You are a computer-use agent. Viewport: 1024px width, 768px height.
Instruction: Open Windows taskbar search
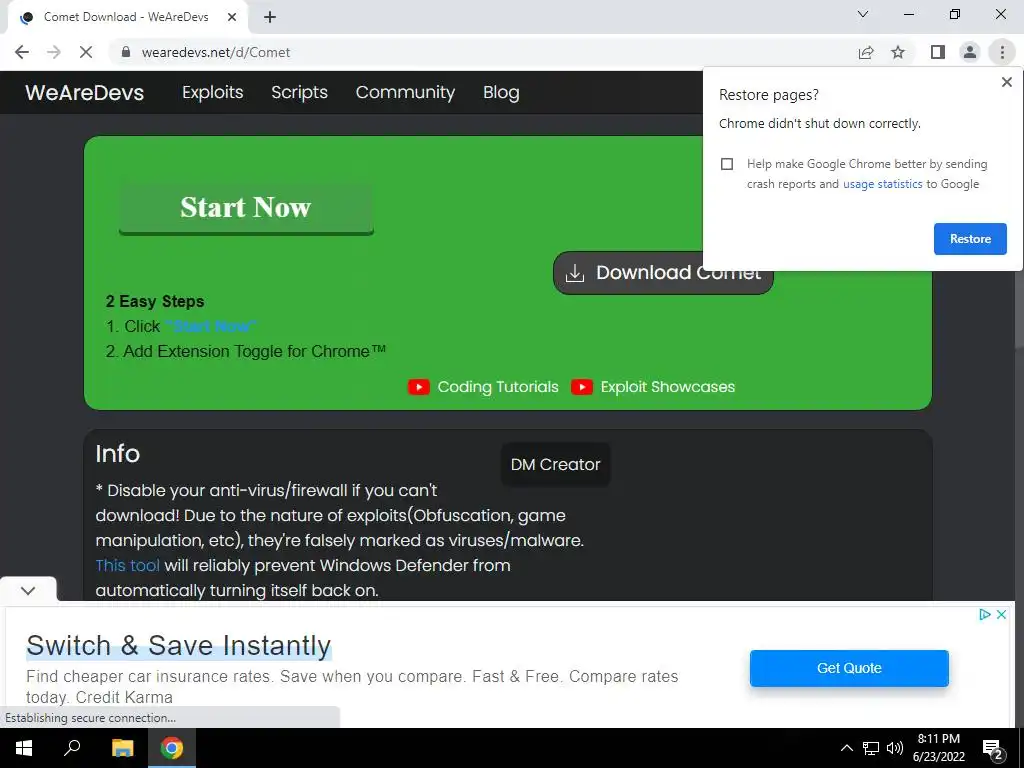pyautogui.click(x=72, y=748)
